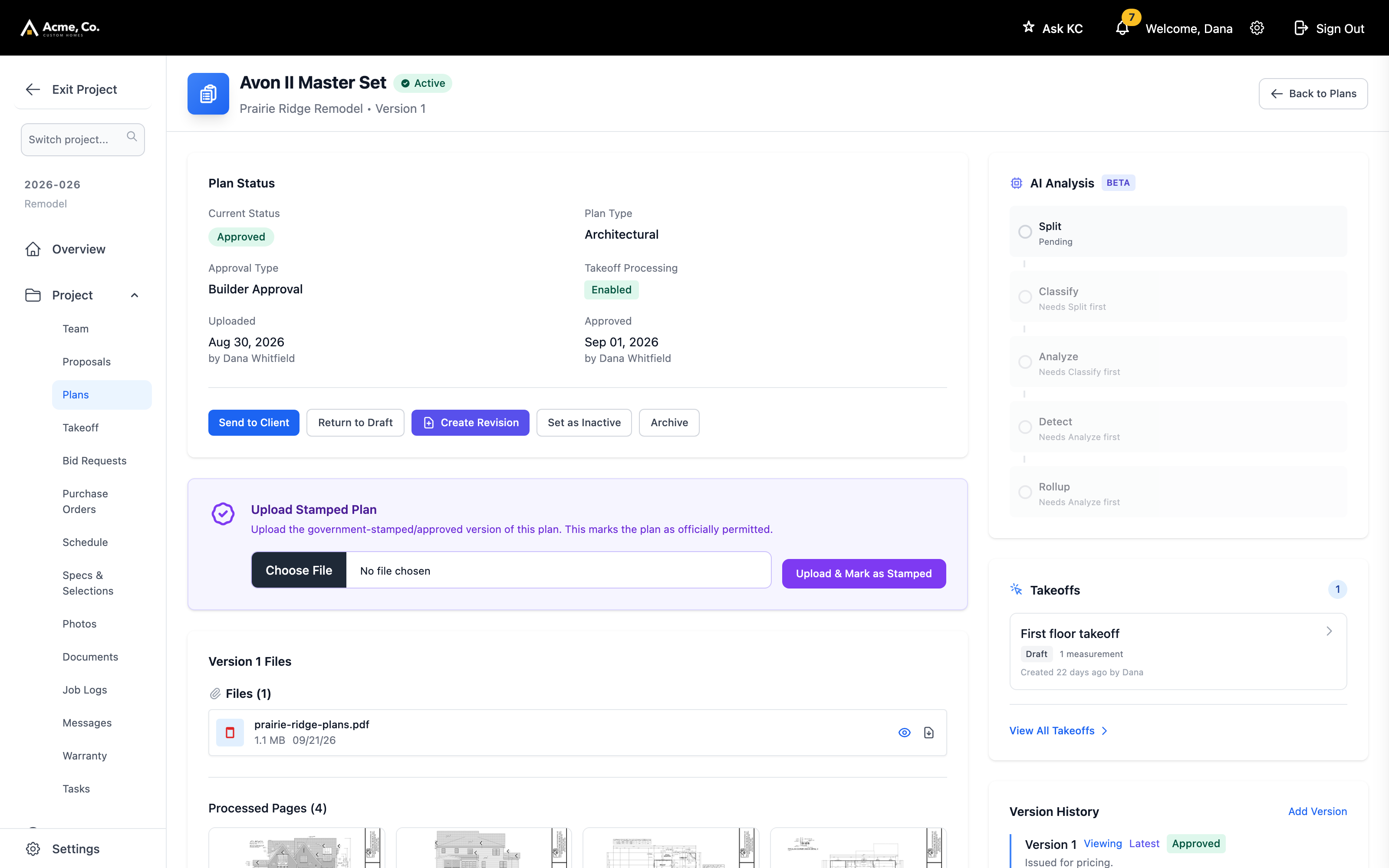
Task: Click Return to Draft button
Action: coord(355,423)
